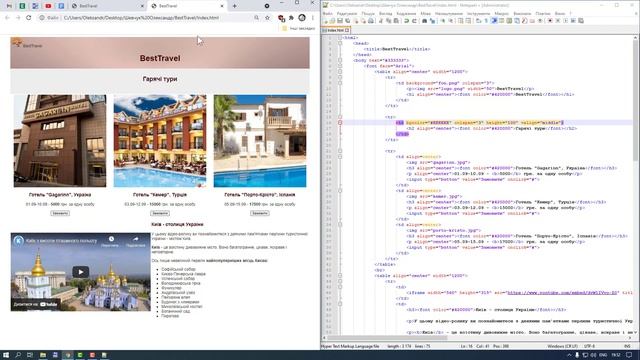Click watch-later clock on the video
640x360 pixels.
(x=111, y=239)
